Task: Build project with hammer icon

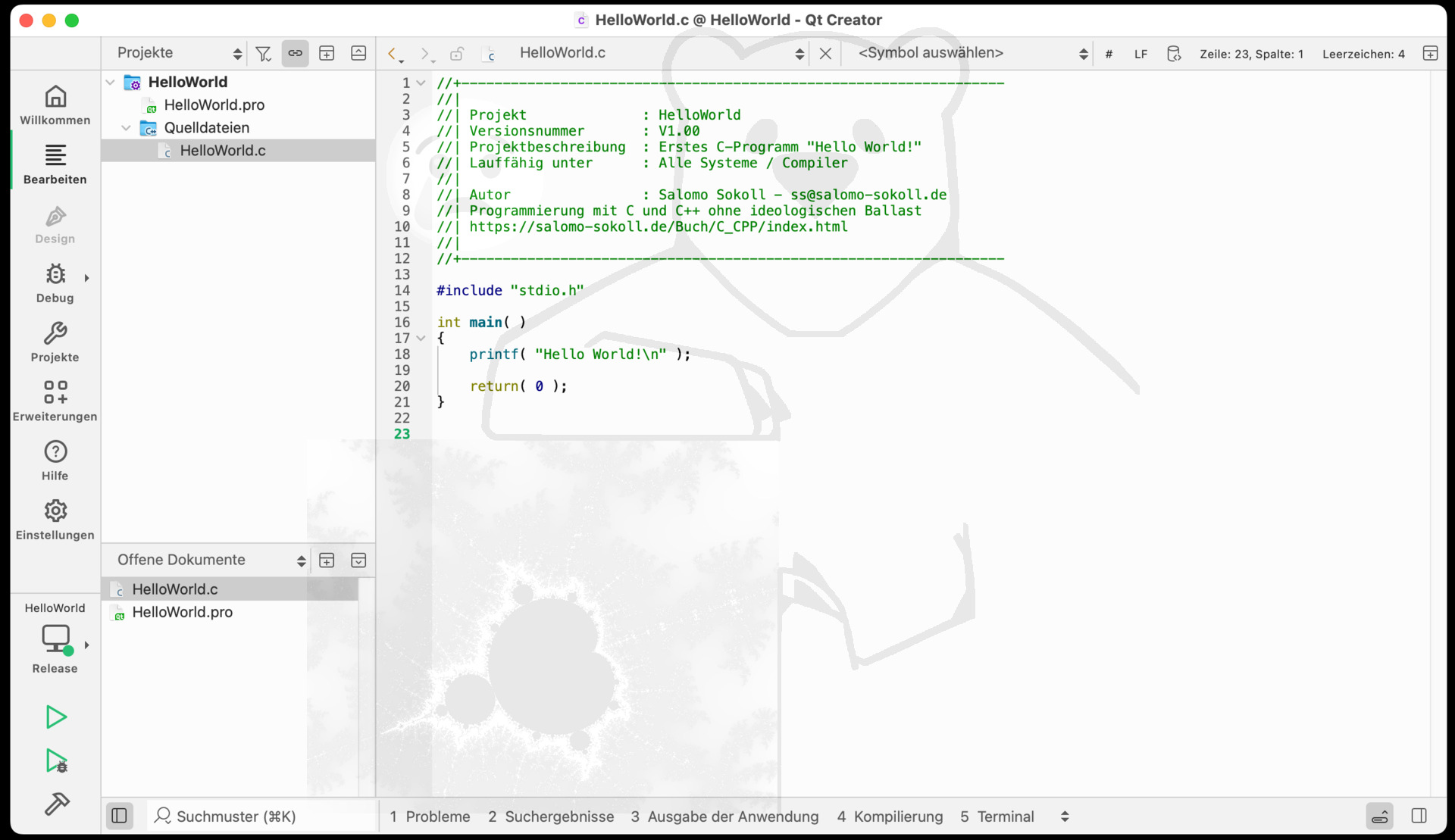Action: tap(56, 804)
